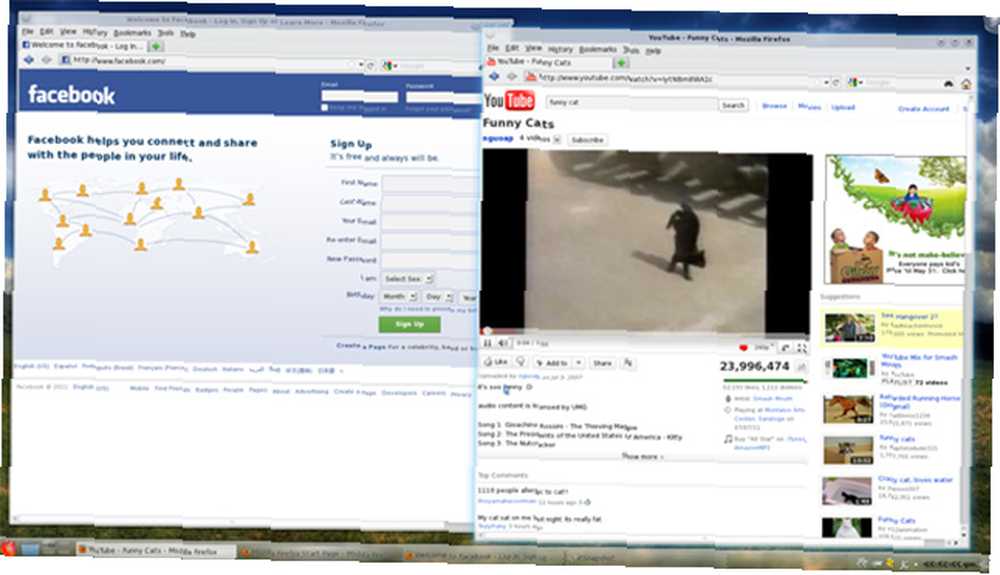This screenshot has width=1000, height=575.
Task: Tick the Keep me logged in checkbox
Action: [x=325, y=108]
